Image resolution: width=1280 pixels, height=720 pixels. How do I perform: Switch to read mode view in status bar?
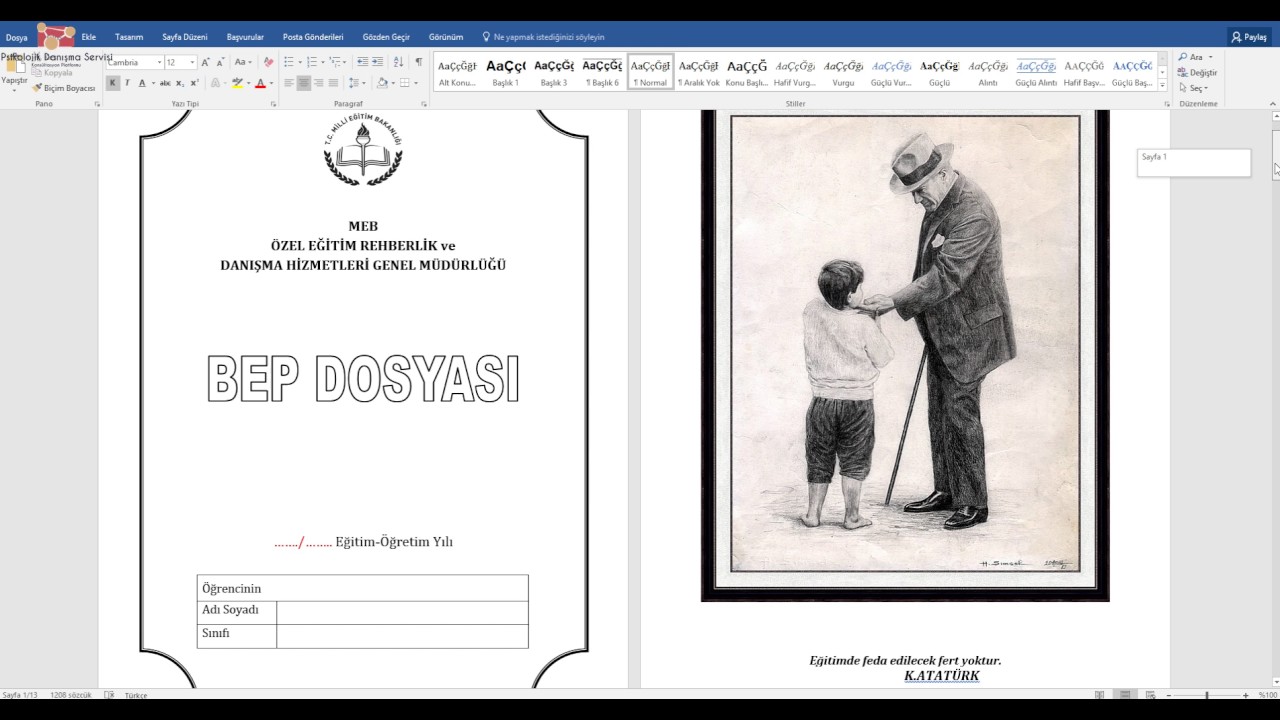tap(1100, 695)
